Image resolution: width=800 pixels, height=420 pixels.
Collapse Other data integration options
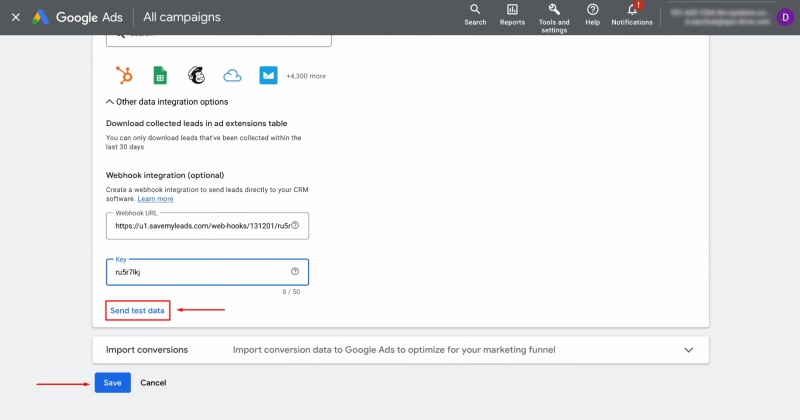pos(167,102)
